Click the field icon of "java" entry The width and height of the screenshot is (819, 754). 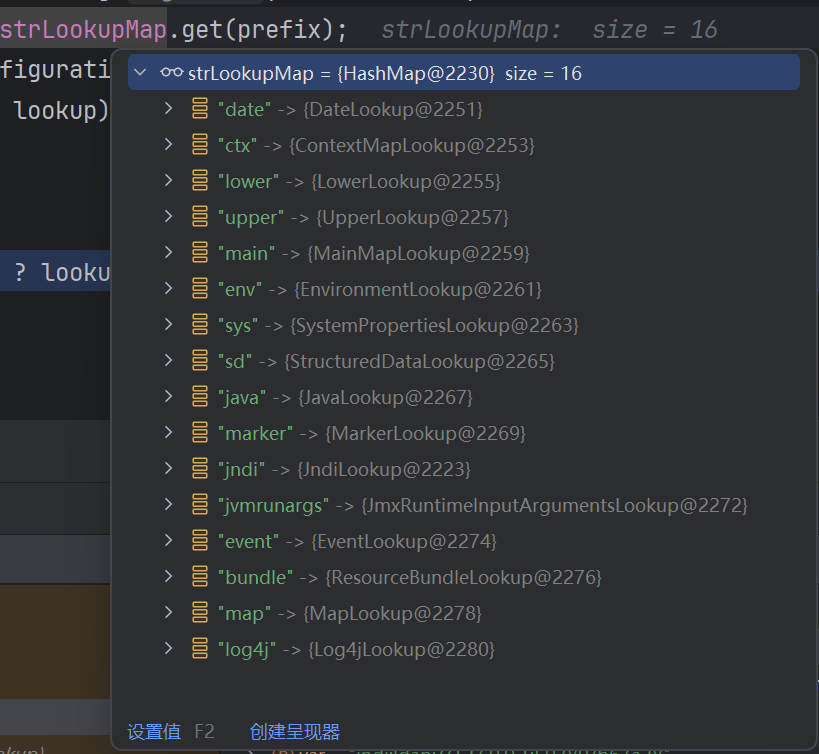tap(200, 397)
